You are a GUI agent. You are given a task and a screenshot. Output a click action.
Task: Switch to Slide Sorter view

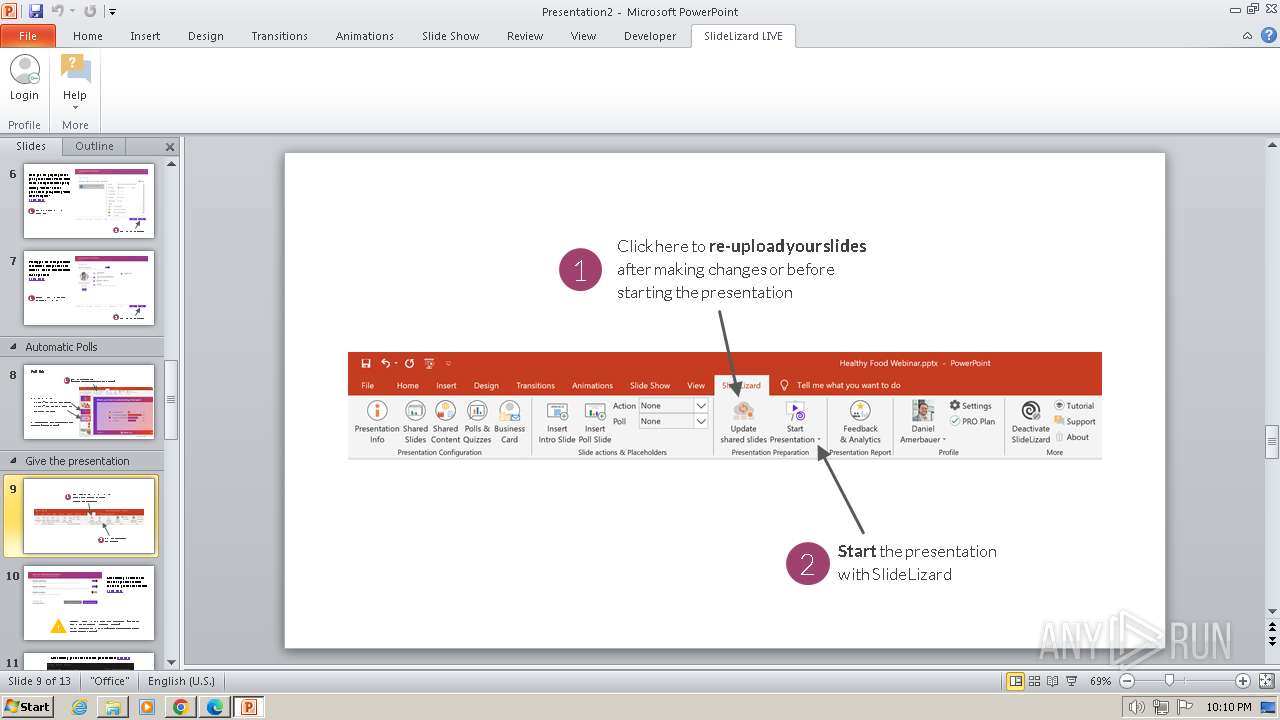point(1035,681)
